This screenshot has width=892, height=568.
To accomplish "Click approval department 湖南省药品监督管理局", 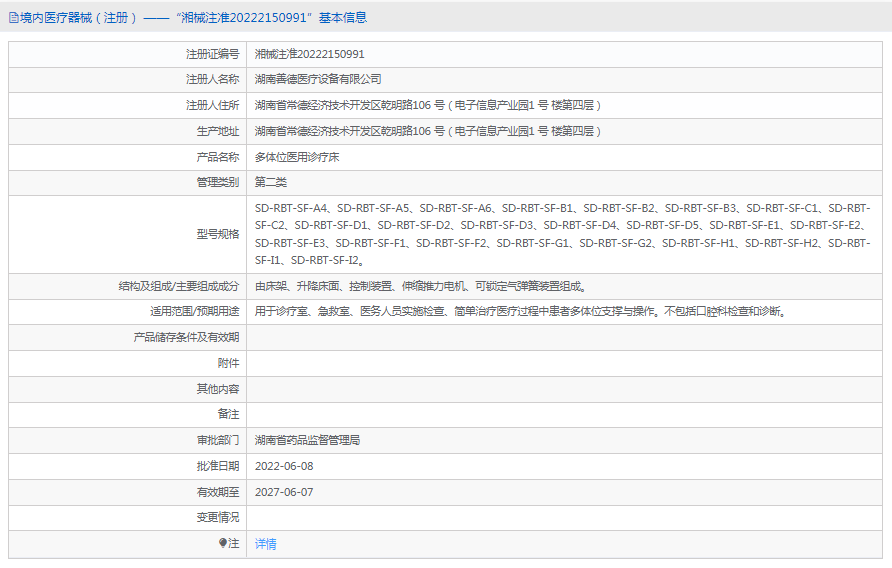I will pyautogui.click(x=307, y=440).
